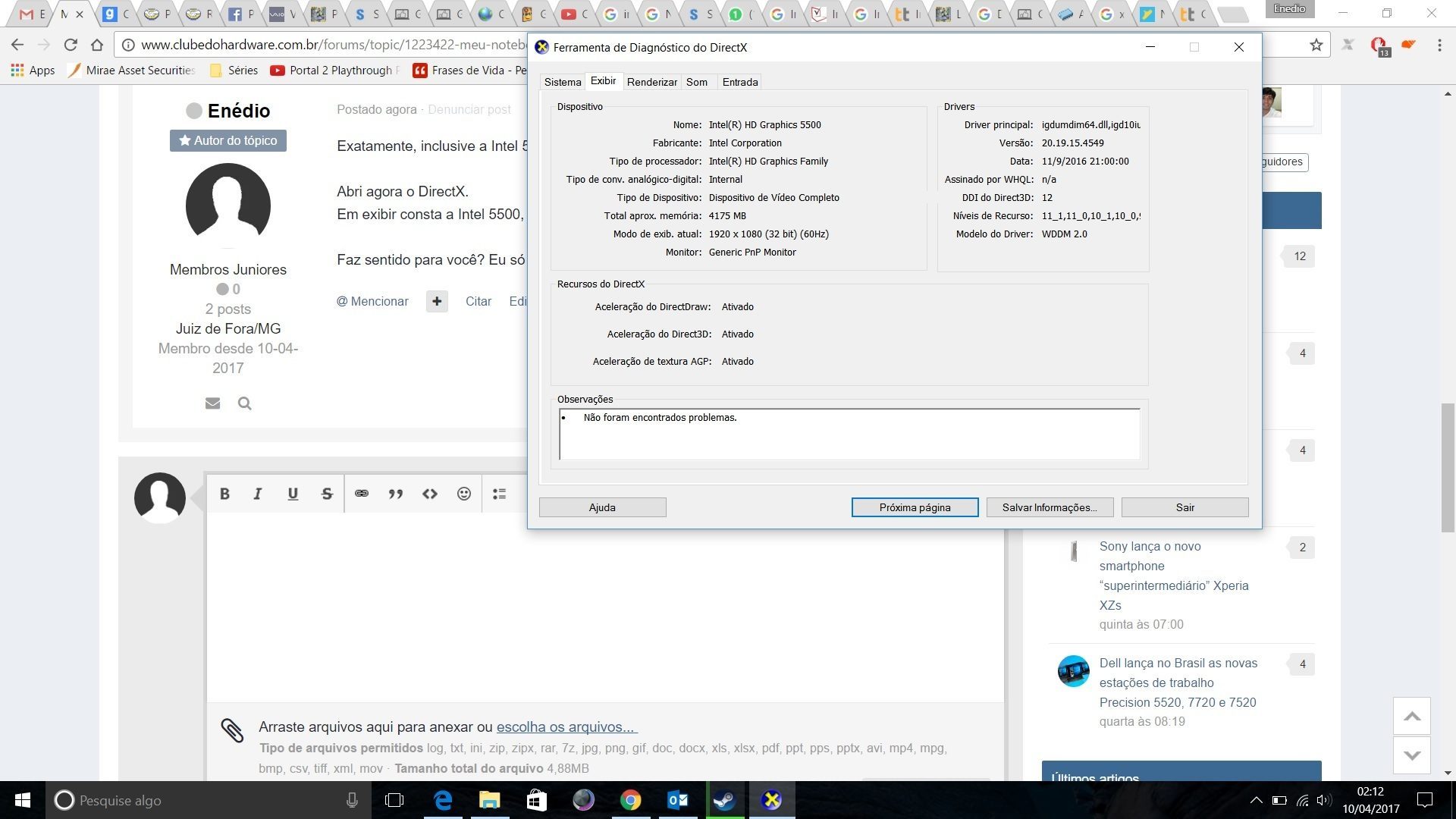Image resolution: width=1456 pixels, height=819 pixels.
Task: Toggle underline formatting in the reply editor
Action: point(293,494)
